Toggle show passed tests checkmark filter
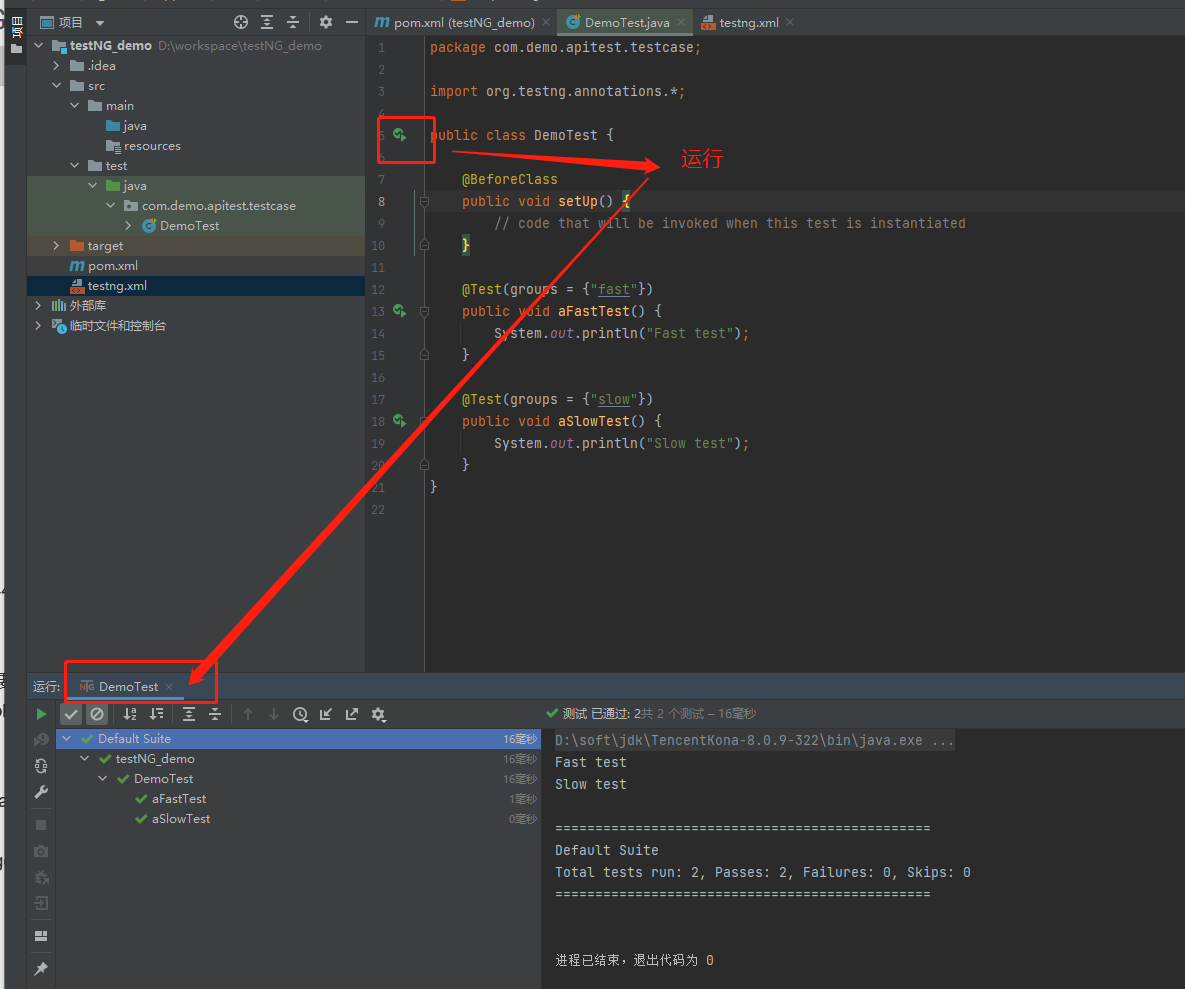The height and width of the screenshot is (989, 1185). (70, 713)
